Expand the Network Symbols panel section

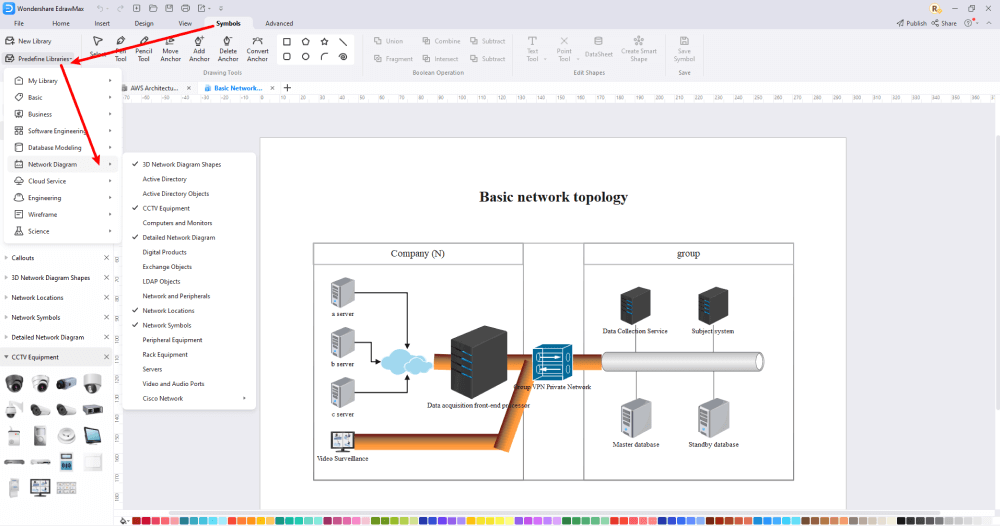tap(6, 318)
